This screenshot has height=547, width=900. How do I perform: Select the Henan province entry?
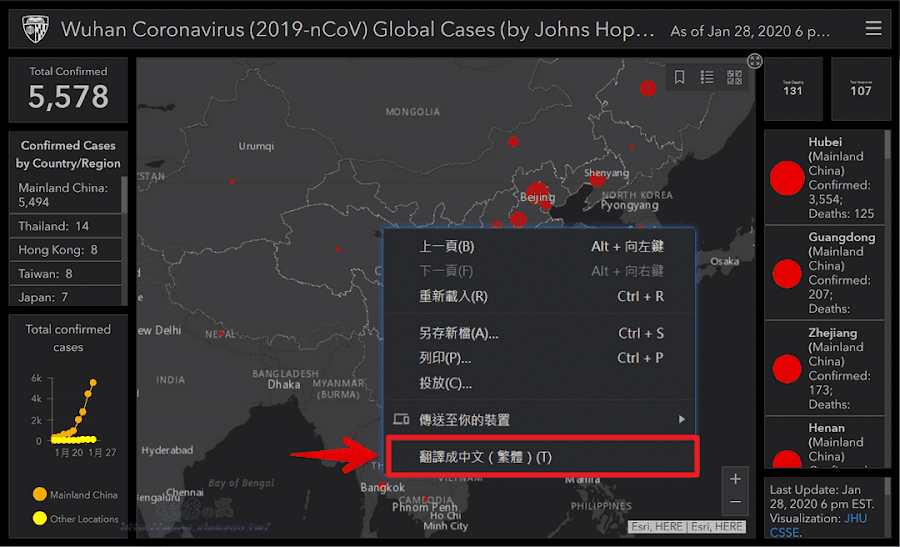(x=824, y=443)
